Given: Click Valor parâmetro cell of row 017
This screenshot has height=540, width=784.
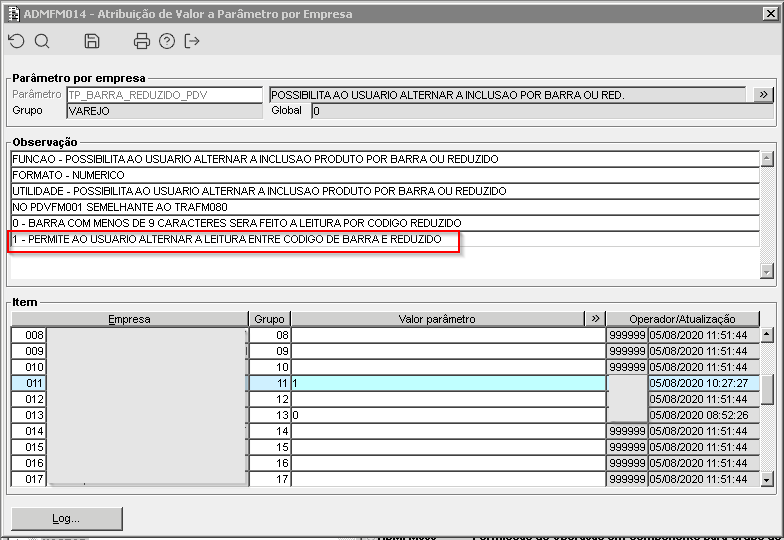Looking at the screenshot, I should coord(448,479).
